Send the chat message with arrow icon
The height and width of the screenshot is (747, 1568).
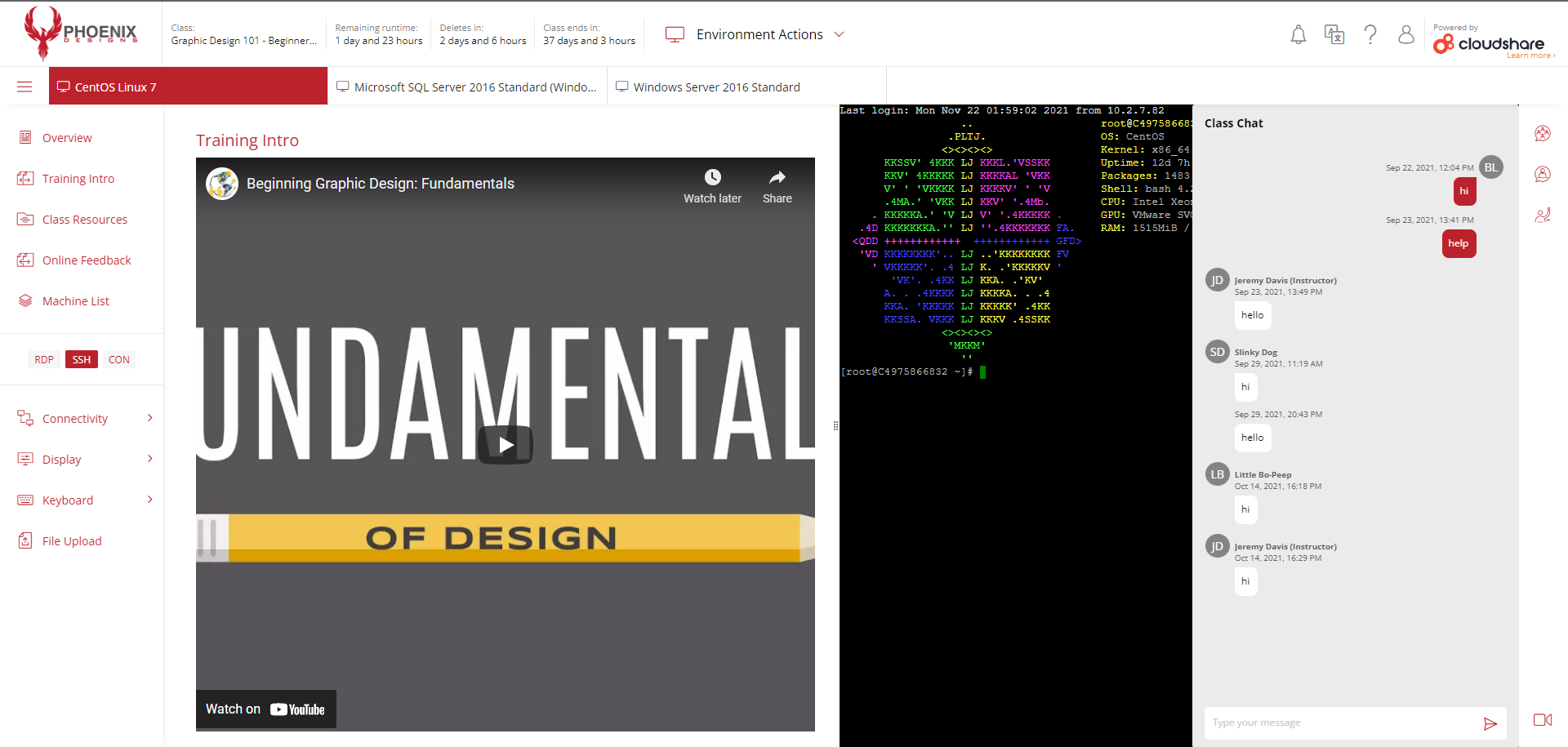coord(1490,723)
